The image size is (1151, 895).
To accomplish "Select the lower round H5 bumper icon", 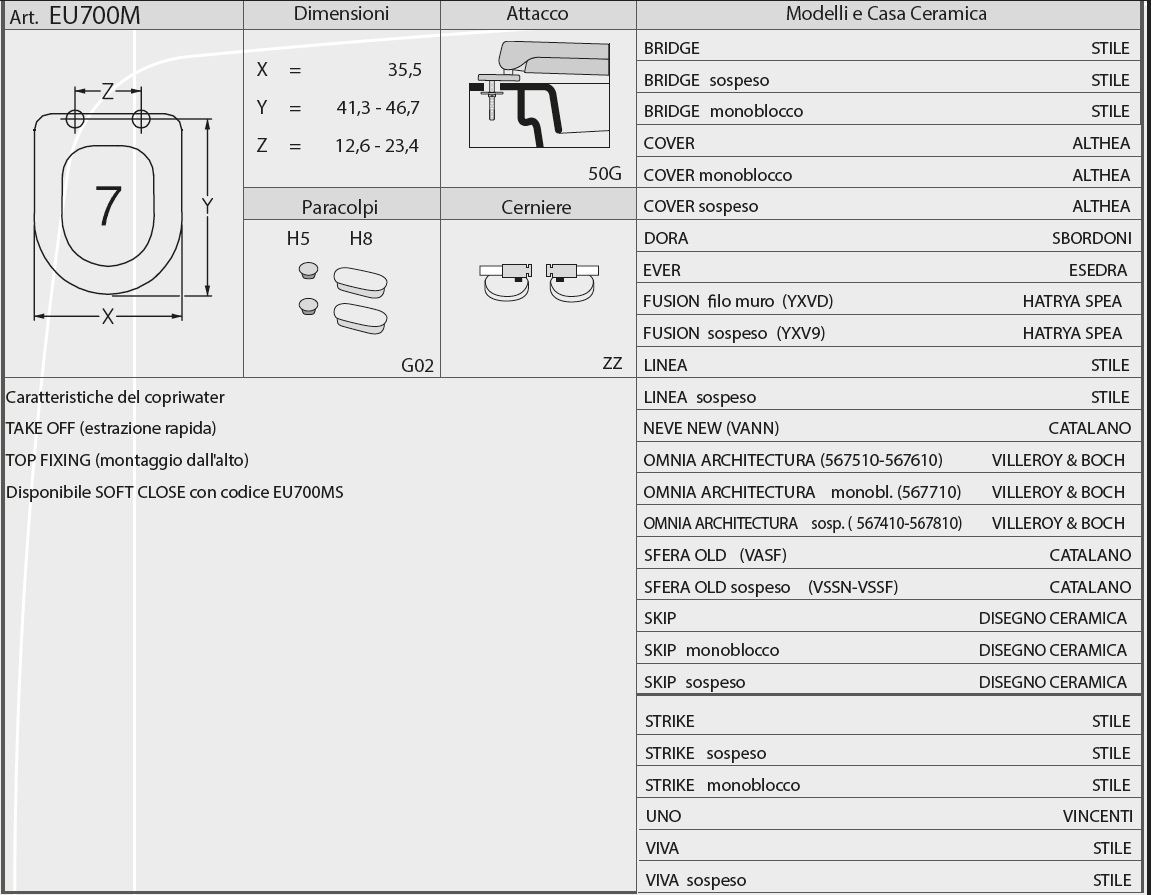I will 308,306.
